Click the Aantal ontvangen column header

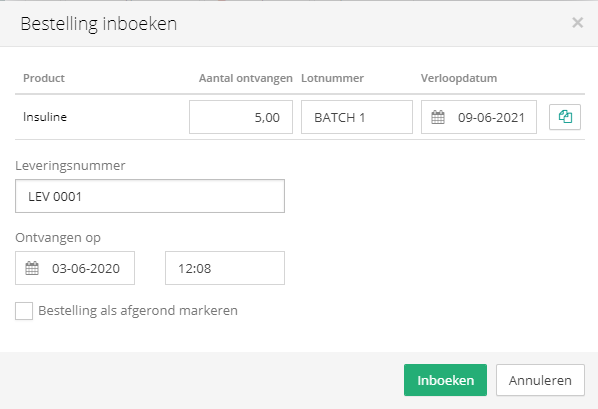point(246,78)
